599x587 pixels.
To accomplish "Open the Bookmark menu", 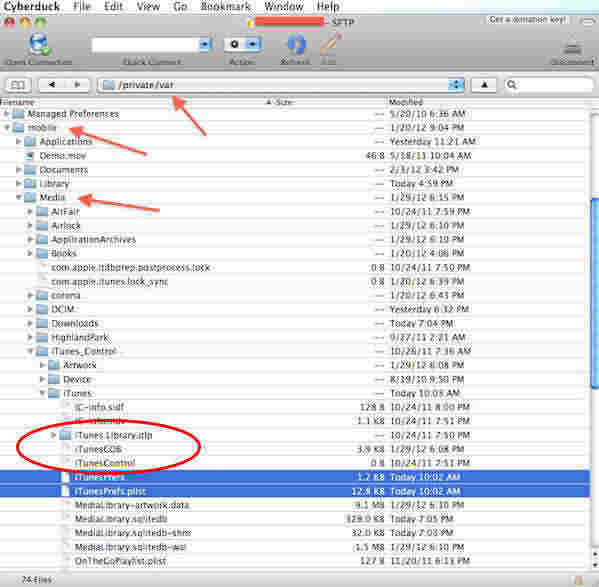I will [226, 6].
